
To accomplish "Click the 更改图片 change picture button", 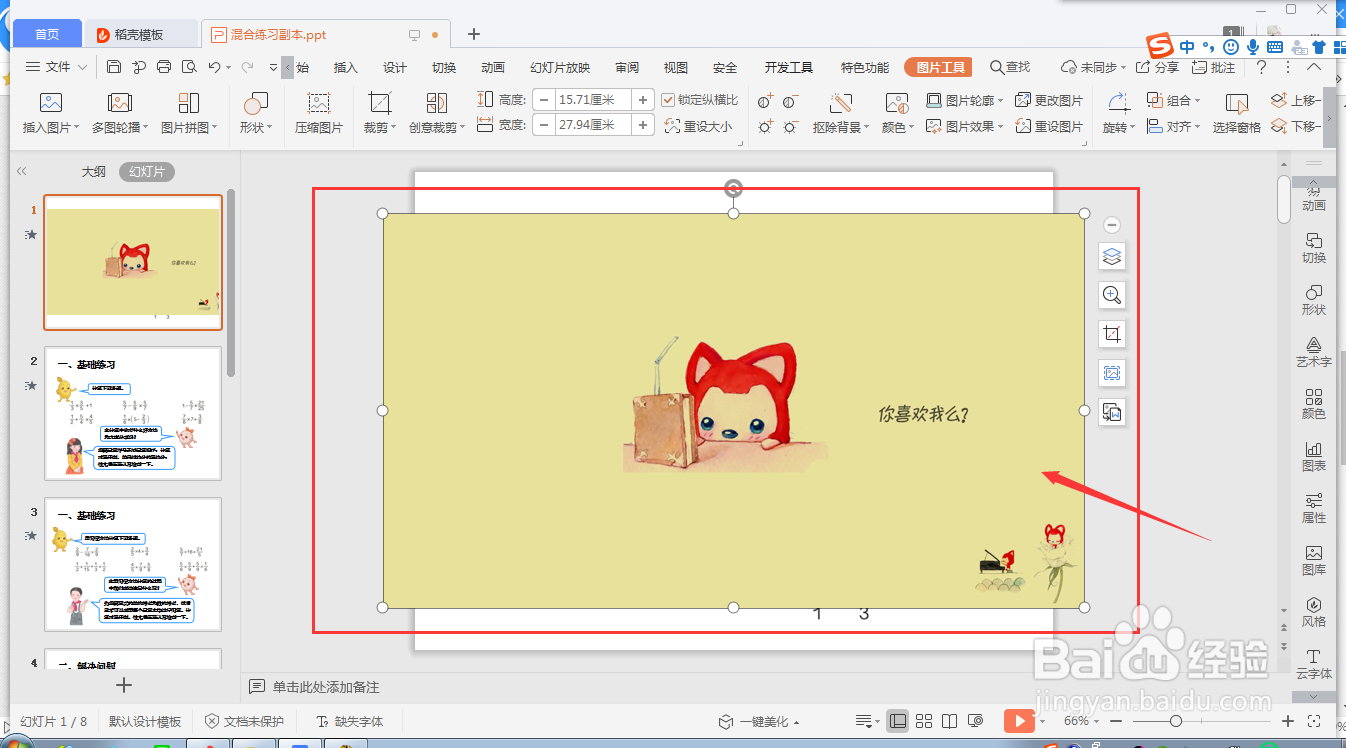I will (1049, 100).
